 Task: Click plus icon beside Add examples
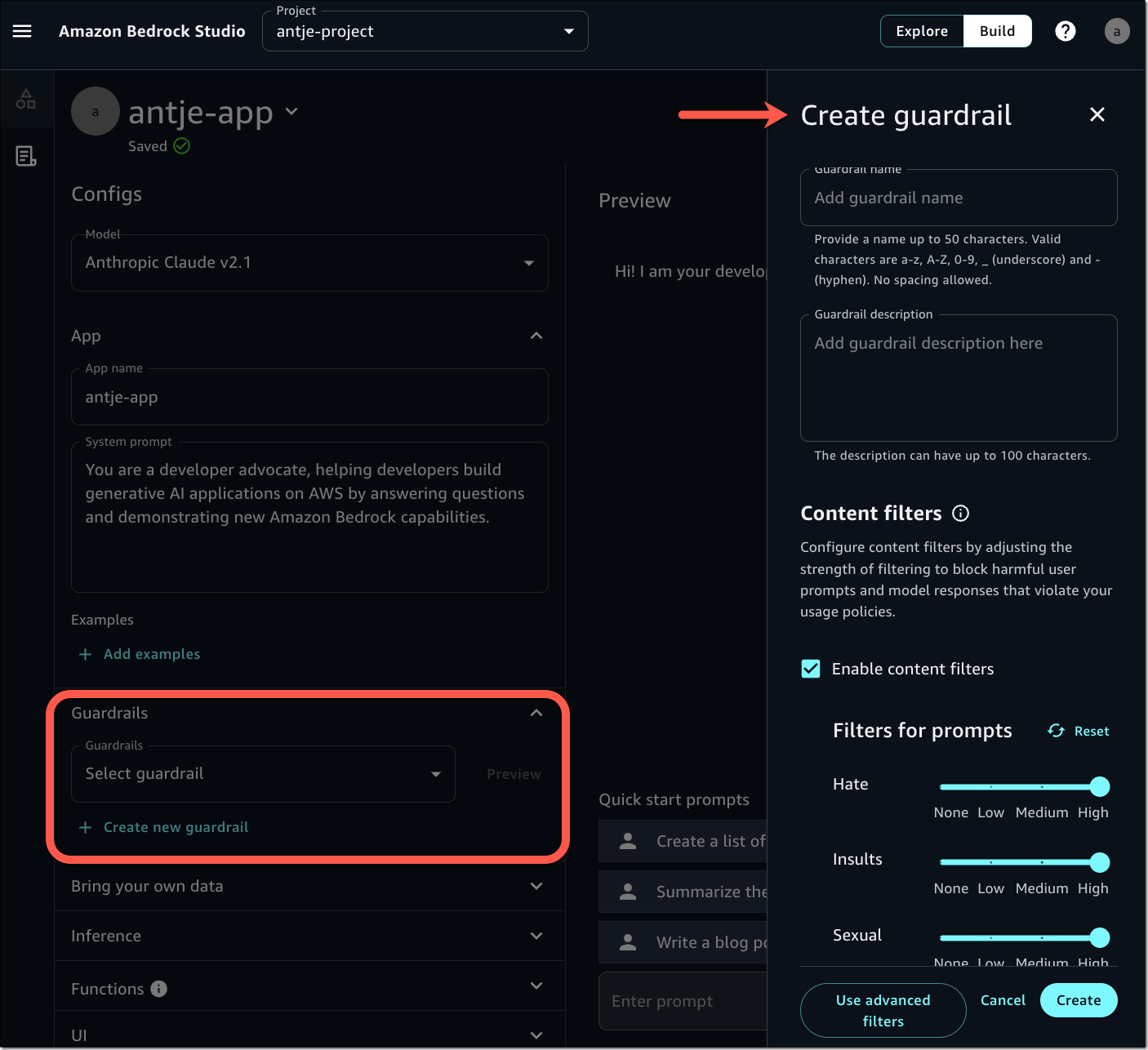click(x=85, y=655)
